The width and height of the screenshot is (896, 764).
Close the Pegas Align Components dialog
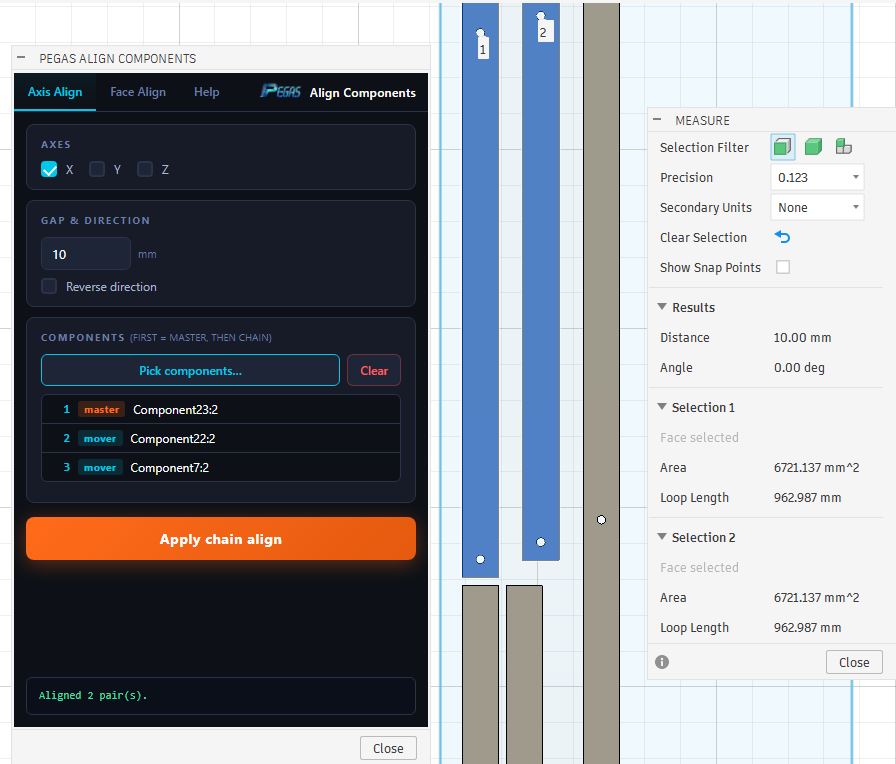(388, 748)
